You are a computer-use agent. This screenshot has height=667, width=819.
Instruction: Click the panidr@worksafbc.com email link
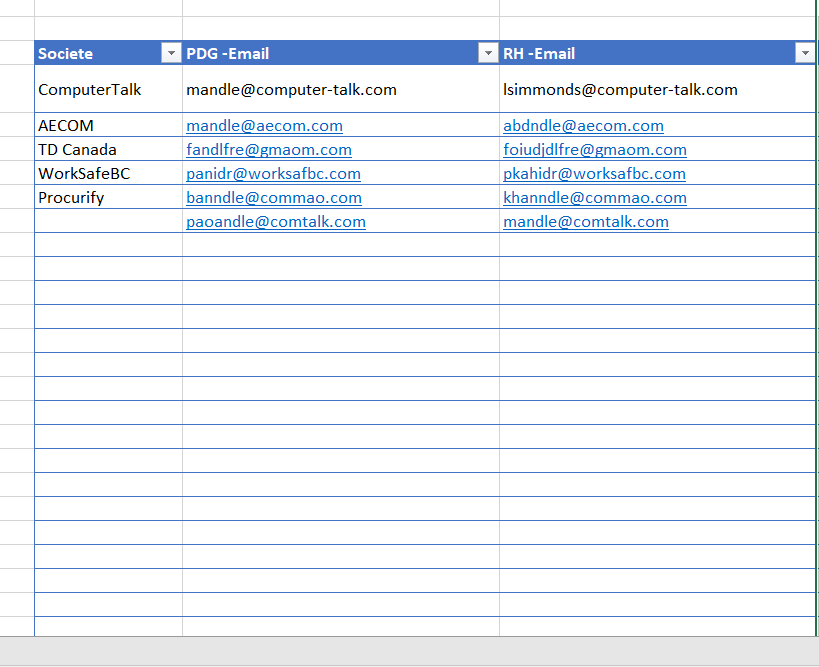coord(273,174)
